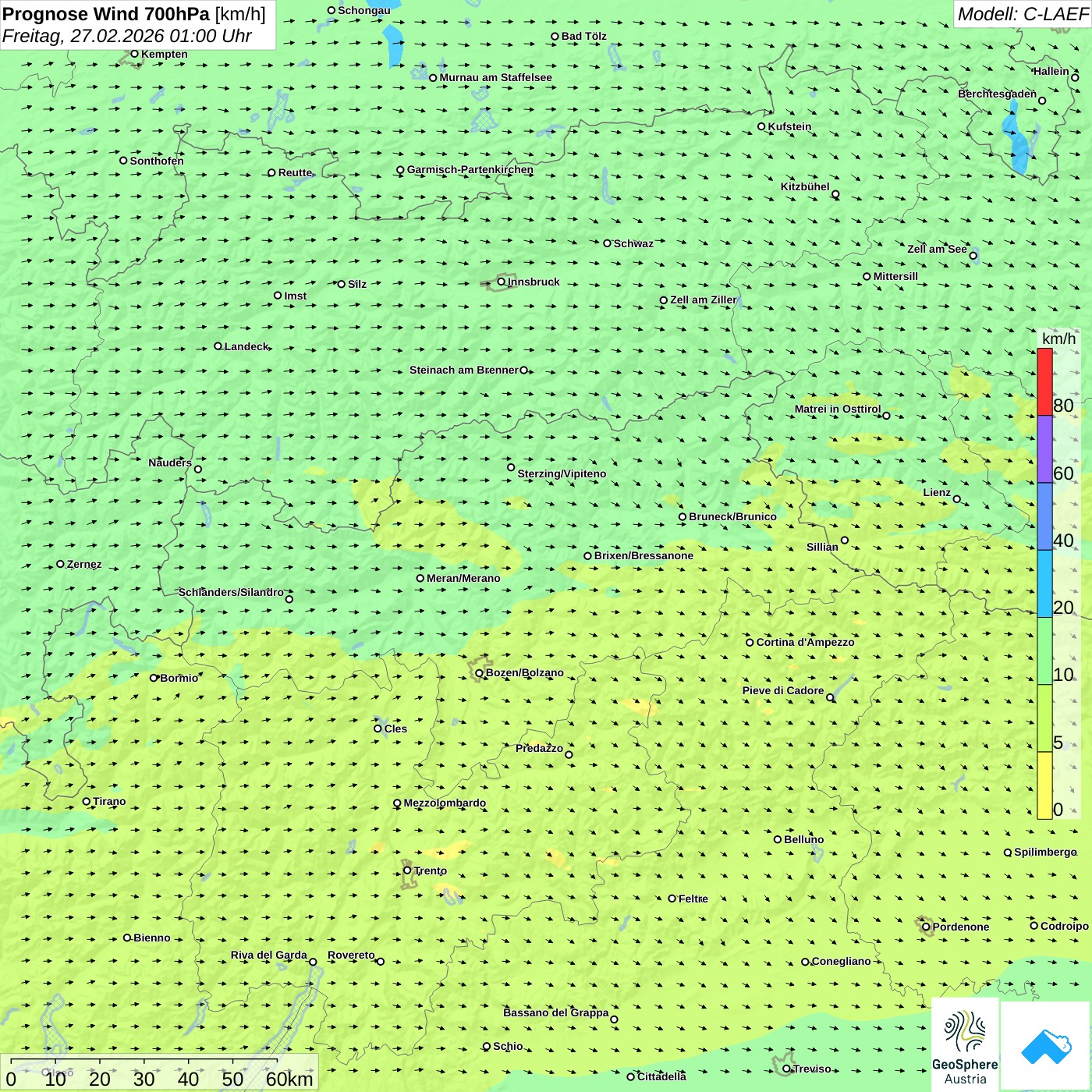
Task: Click the 'Murnau am Staffelsee' label
Action: (495, 77)
